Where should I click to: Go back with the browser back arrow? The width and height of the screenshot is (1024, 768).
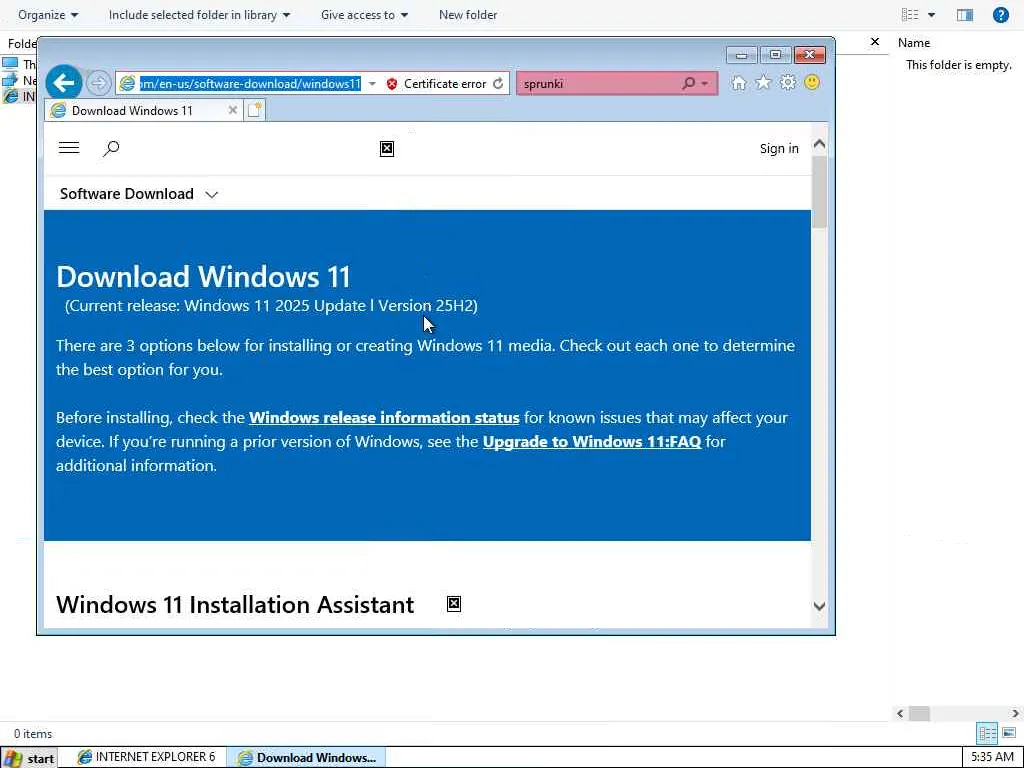point(64,83)
